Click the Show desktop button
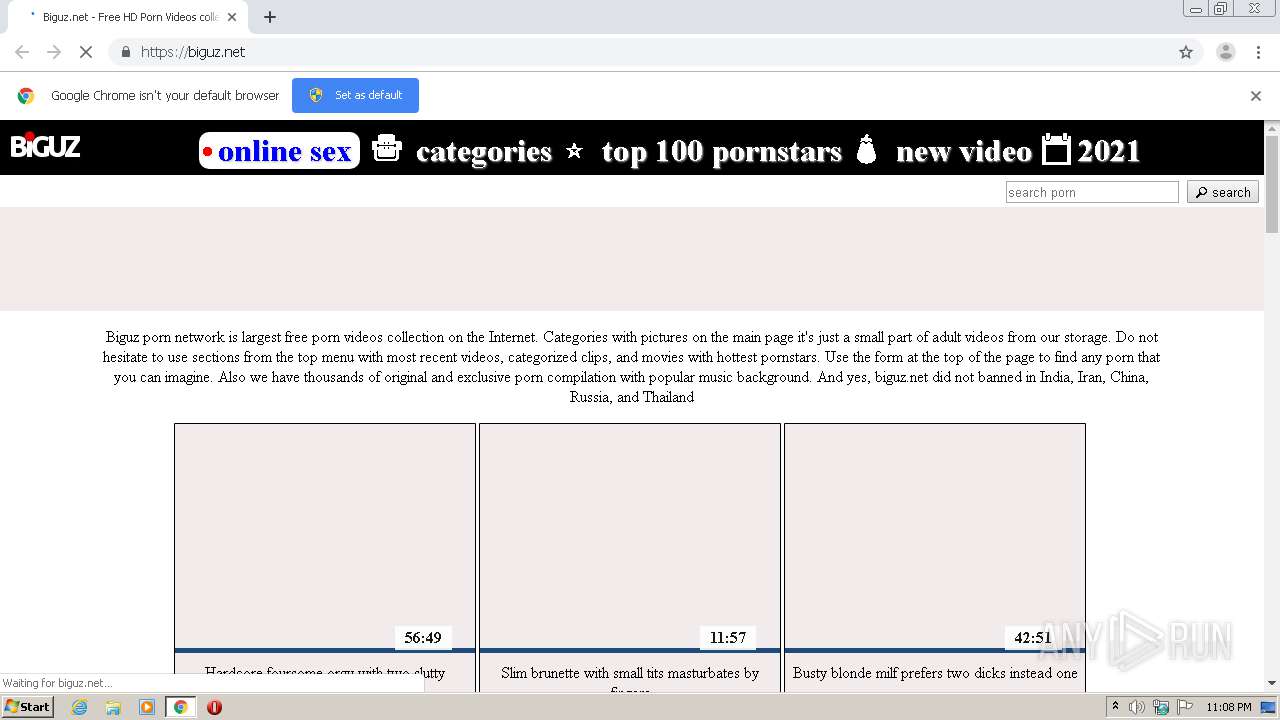Screen dimensions: 1280x720 tap(1269, 707)
